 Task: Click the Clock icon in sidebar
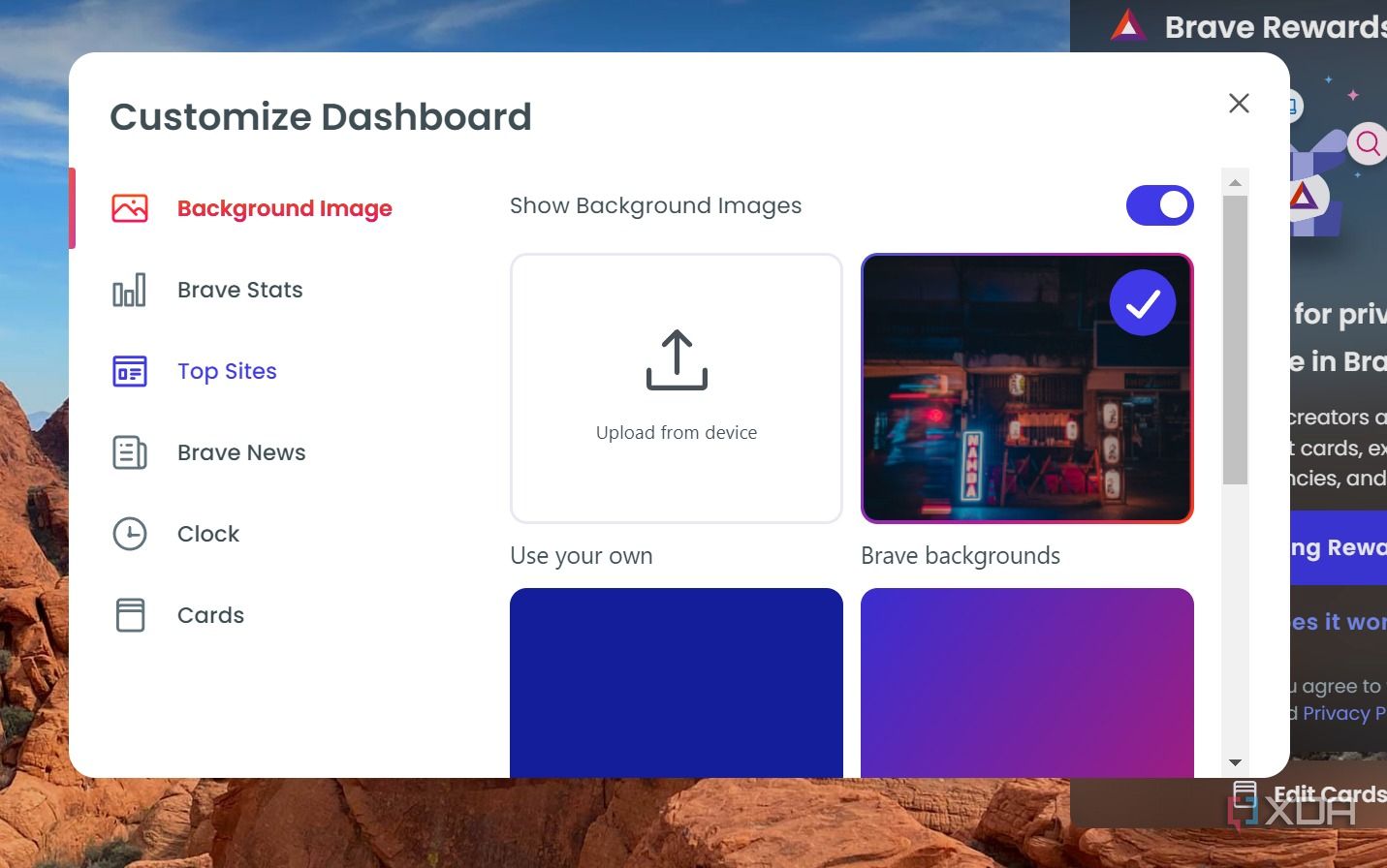130,534
